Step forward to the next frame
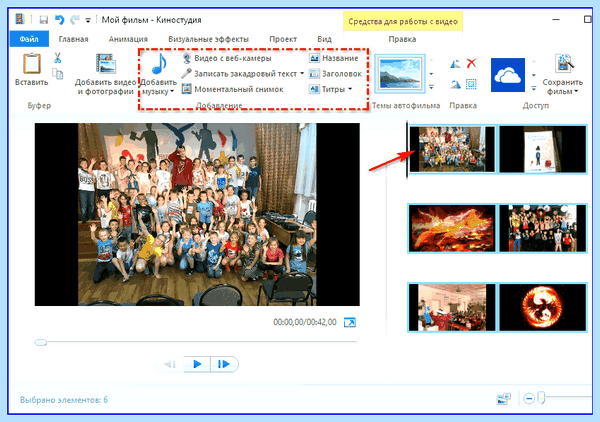 point(224,364)
